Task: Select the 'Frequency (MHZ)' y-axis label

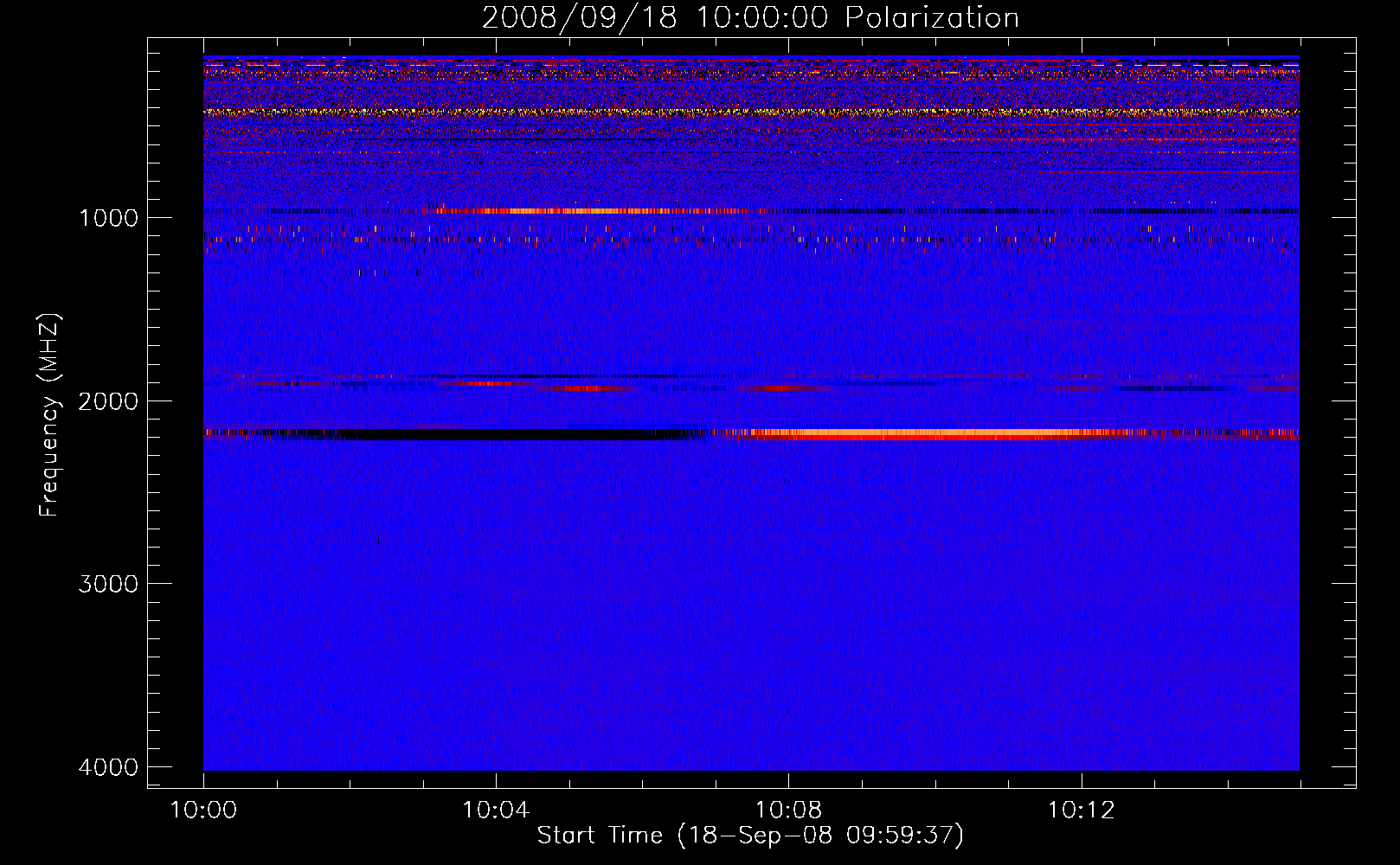Action: [x=50, y=415]
